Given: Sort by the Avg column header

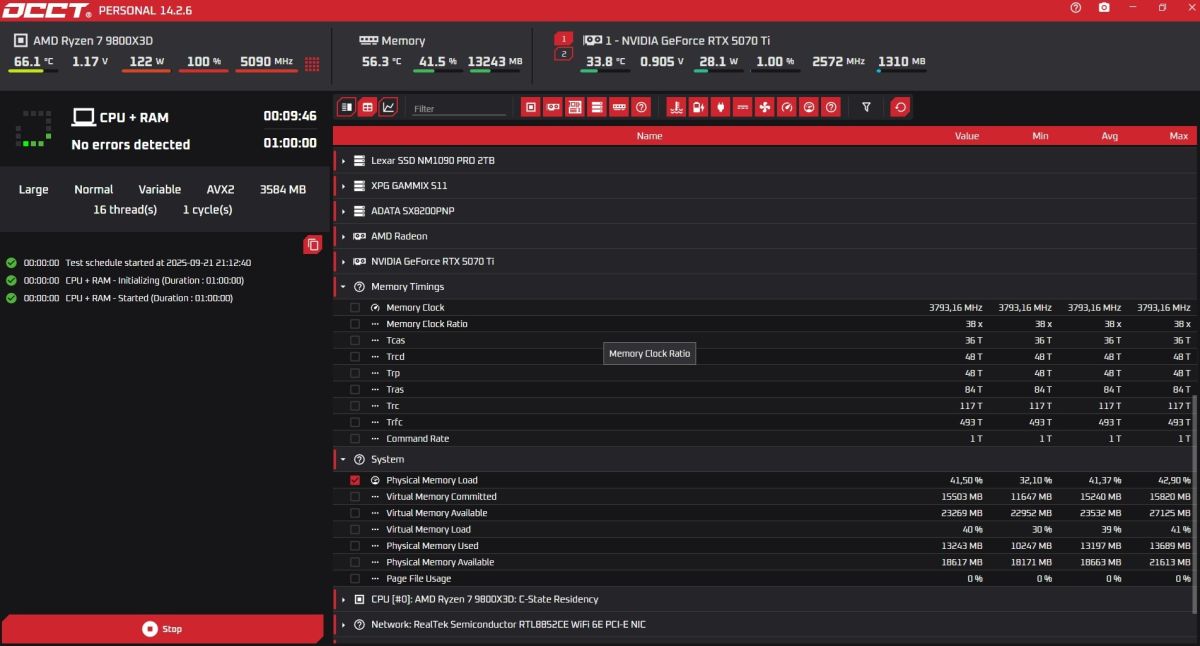Looking at the screenshot, I should 1110,136.
